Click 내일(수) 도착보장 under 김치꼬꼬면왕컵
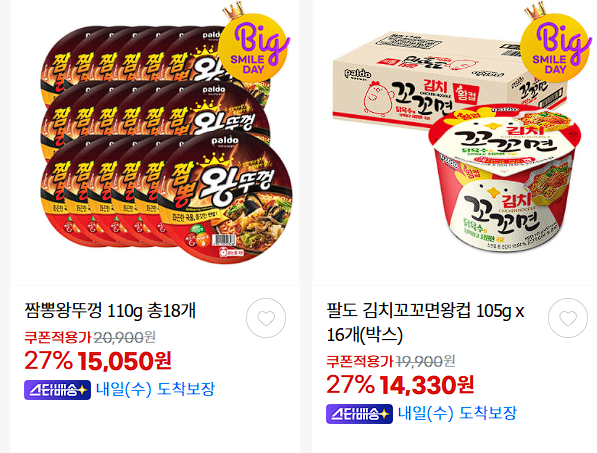This screenshot has height=453, width=597. point(457,413)
